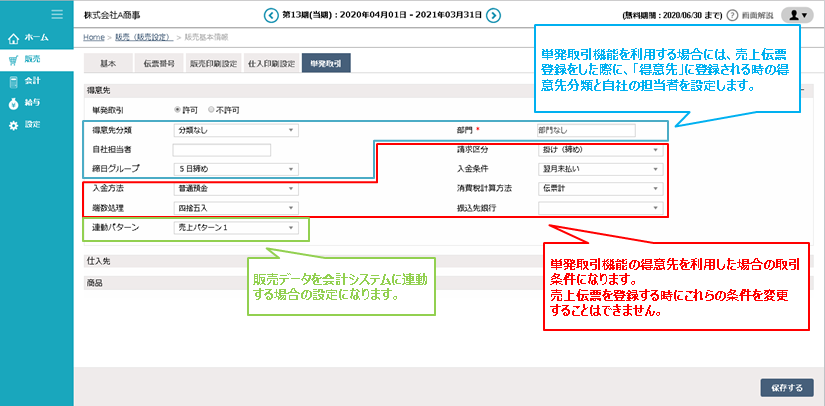The image size is (825, 406).
Task: Switch to the 伝票番号 tab
Action: pos(158,63)
